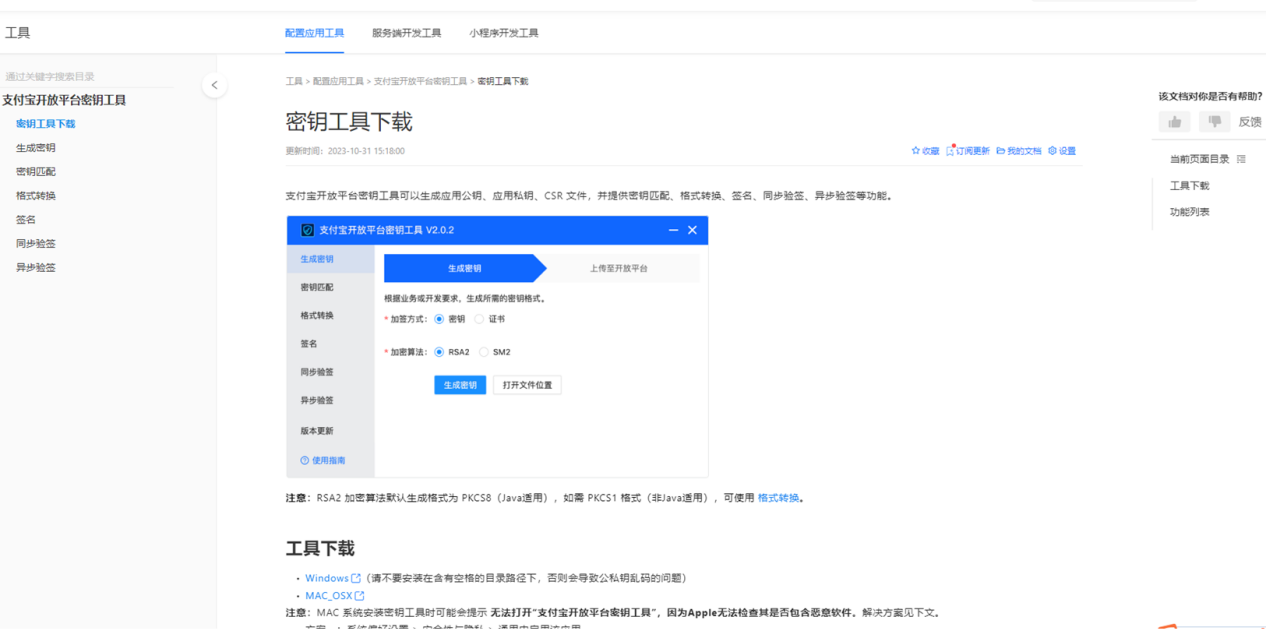Image resolution: width=1266 pixels, height=631 pixels.
Task: Open 密钥匹配 in the left sidebar
Action: pos(36,172)
